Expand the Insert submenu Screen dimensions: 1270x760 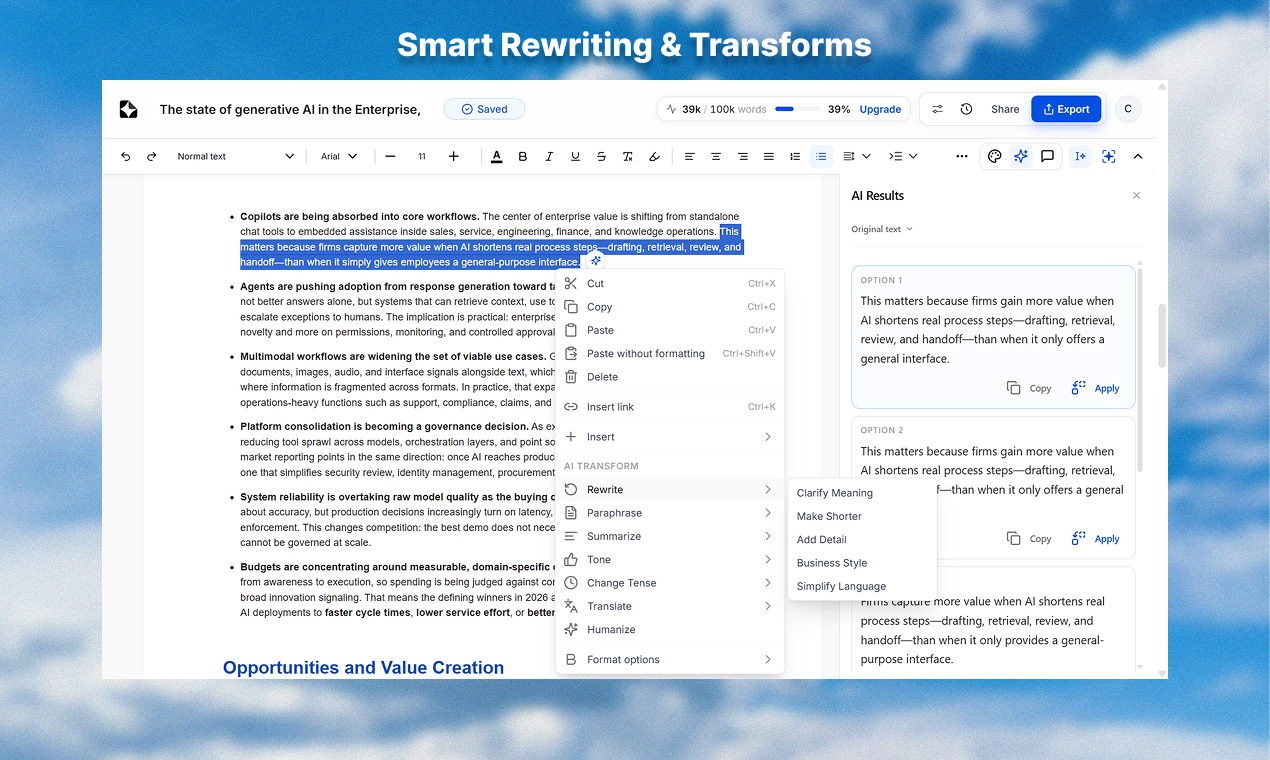coord(670,437)
